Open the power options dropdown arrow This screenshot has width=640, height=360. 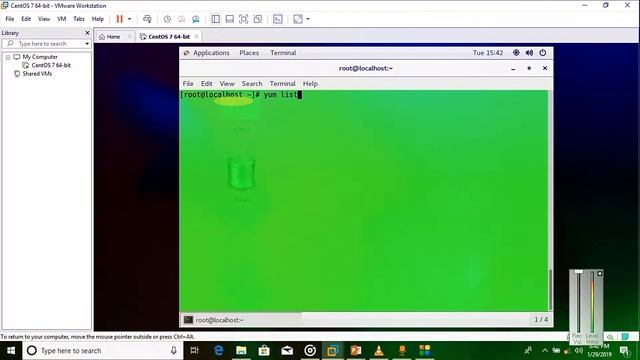click(129, 19)
